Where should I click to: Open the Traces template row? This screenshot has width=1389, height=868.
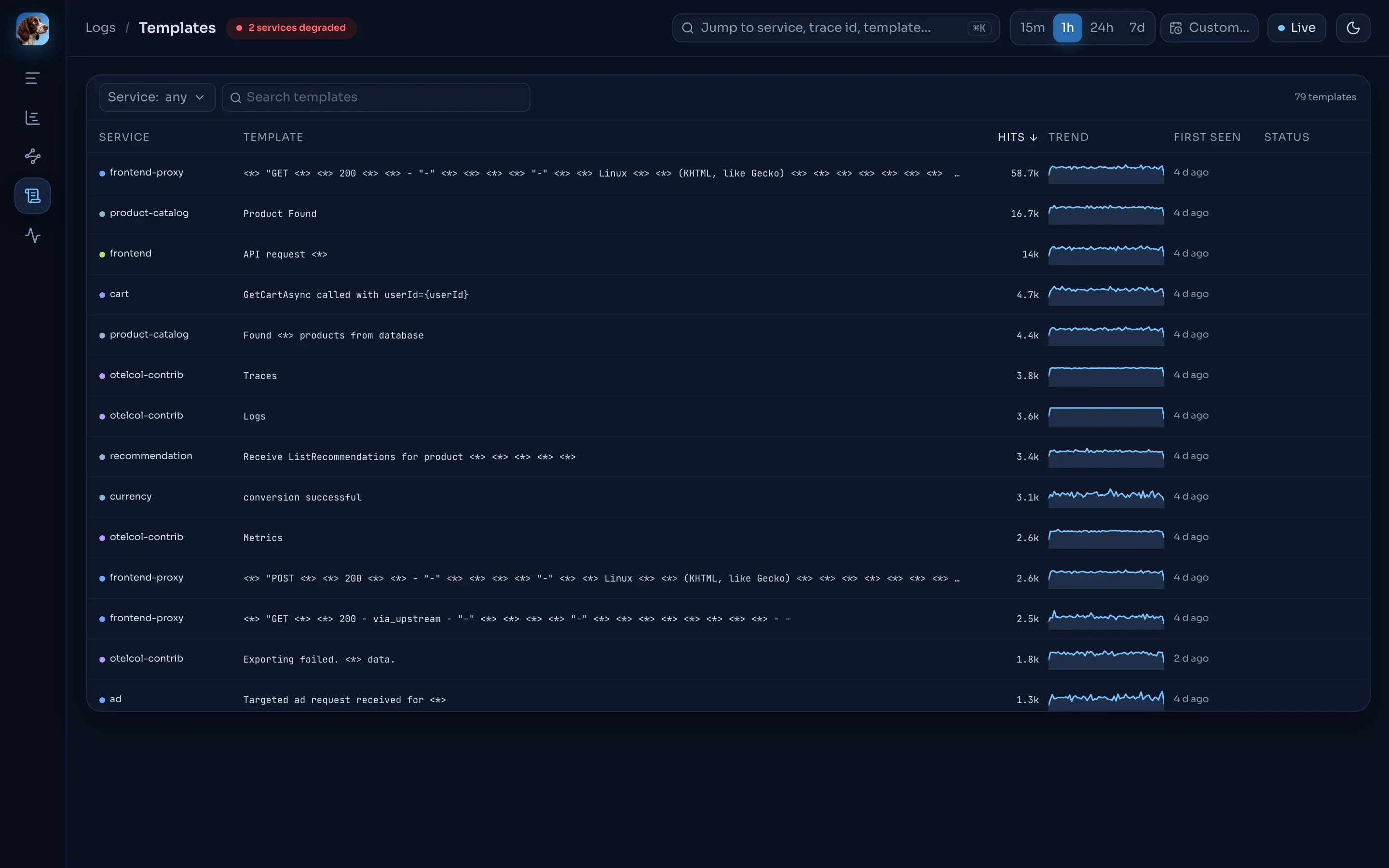pyautogui.click(x=728, y=376)
